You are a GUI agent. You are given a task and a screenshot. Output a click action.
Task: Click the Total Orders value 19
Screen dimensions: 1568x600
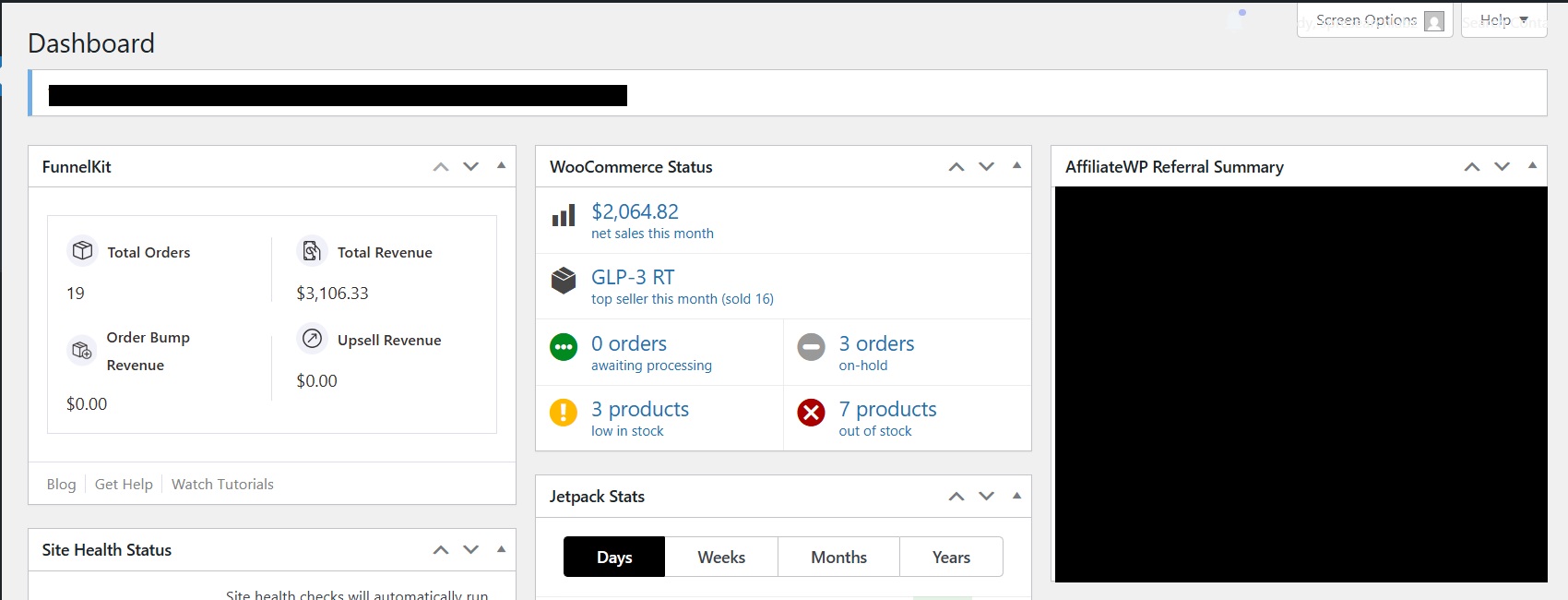[76, 294]
